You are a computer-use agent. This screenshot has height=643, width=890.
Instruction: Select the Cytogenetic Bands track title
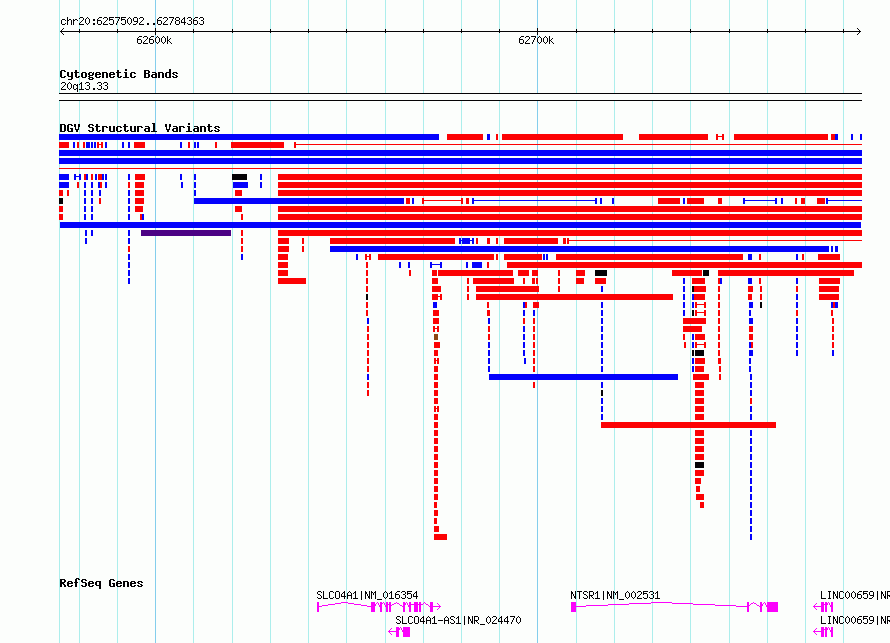(119, 74)
